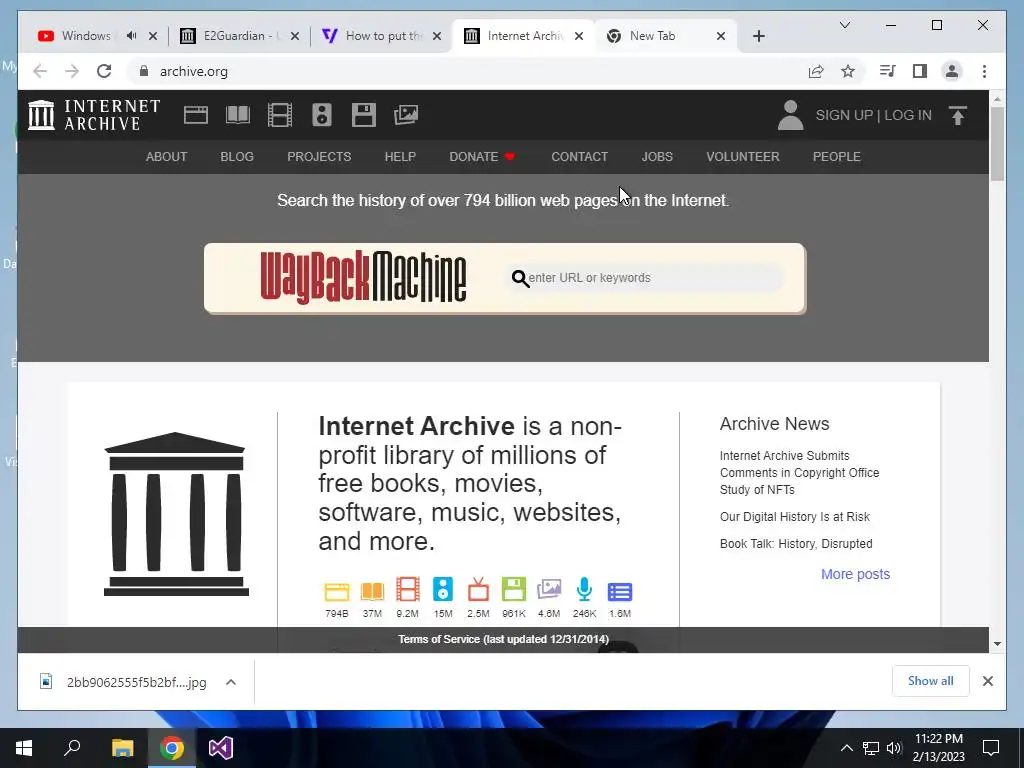
Task: Click the yellow web pages icon 794B
Action: pos(336,592)
